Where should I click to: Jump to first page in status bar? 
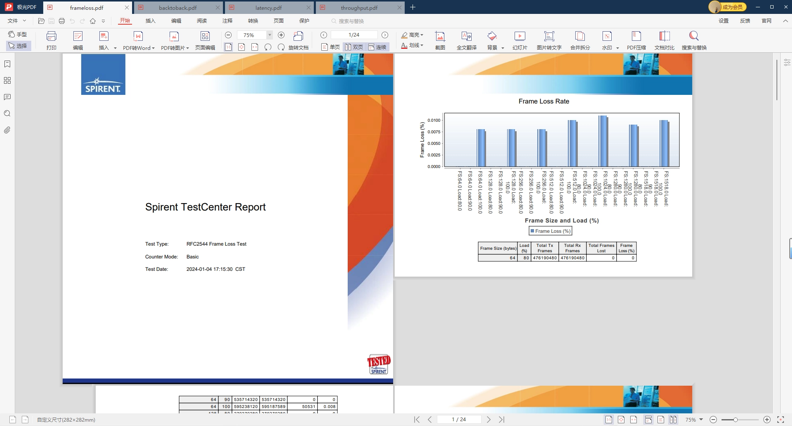pos(417,419)
